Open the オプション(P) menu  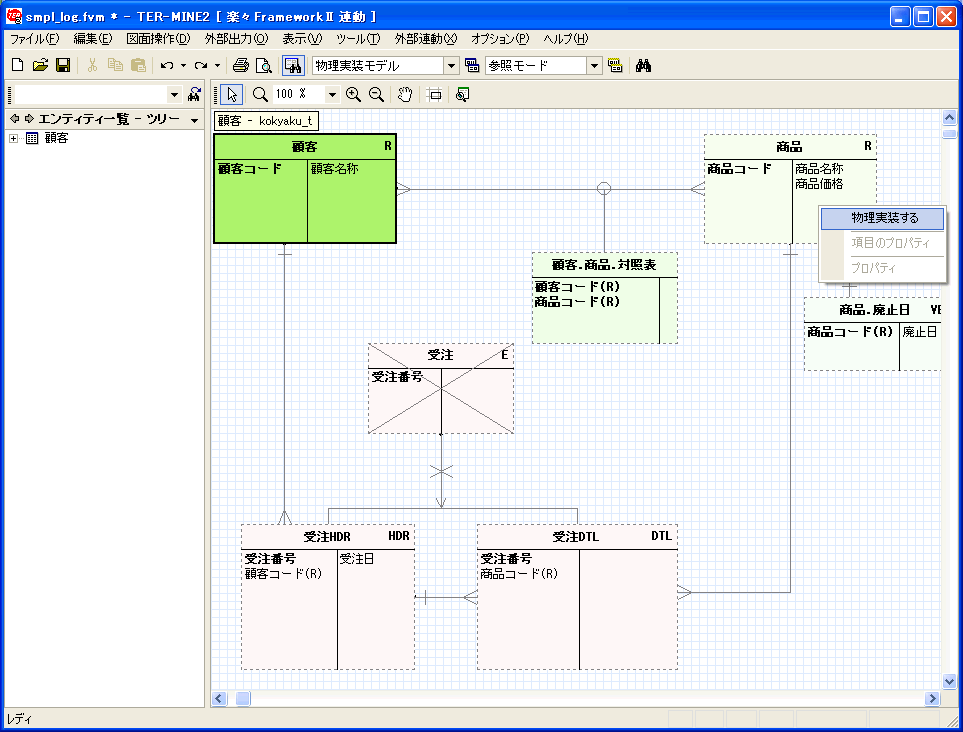tap(500, 39)
